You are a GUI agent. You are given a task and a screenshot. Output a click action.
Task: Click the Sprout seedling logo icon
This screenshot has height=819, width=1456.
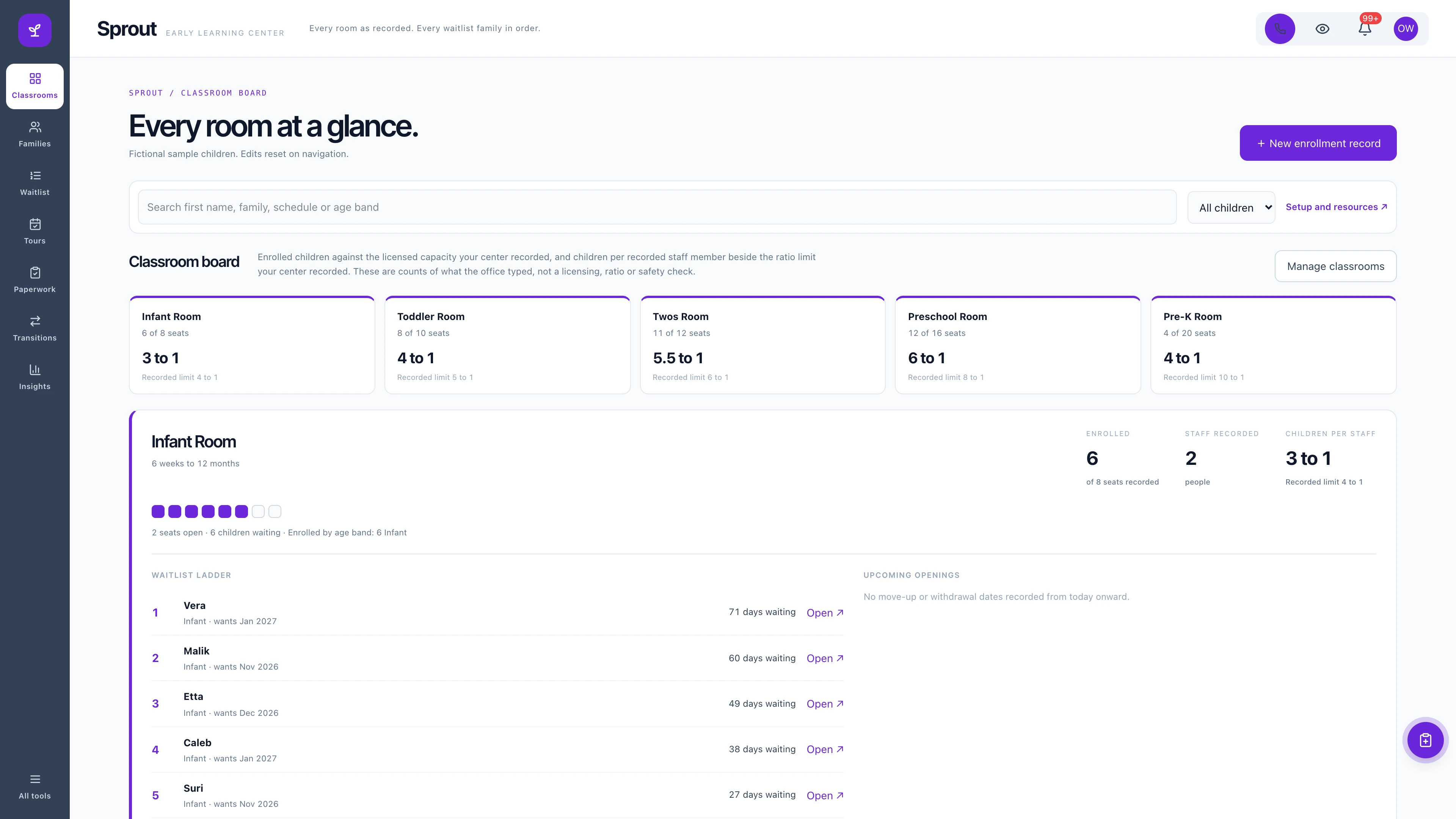(35, 30)
